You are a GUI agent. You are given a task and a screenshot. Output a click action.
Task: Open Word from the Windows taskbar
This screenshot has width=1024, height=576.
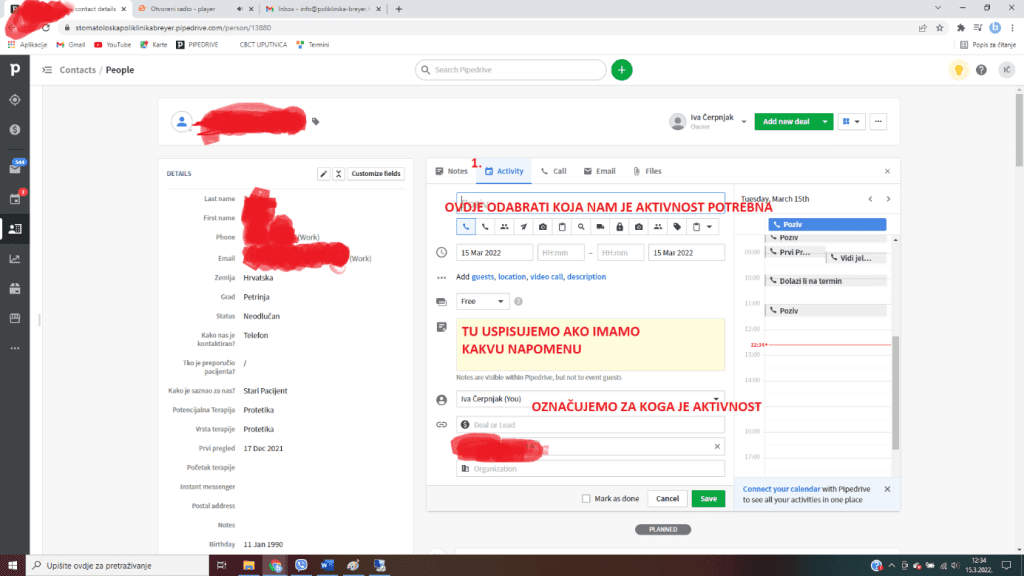[327, 566]
